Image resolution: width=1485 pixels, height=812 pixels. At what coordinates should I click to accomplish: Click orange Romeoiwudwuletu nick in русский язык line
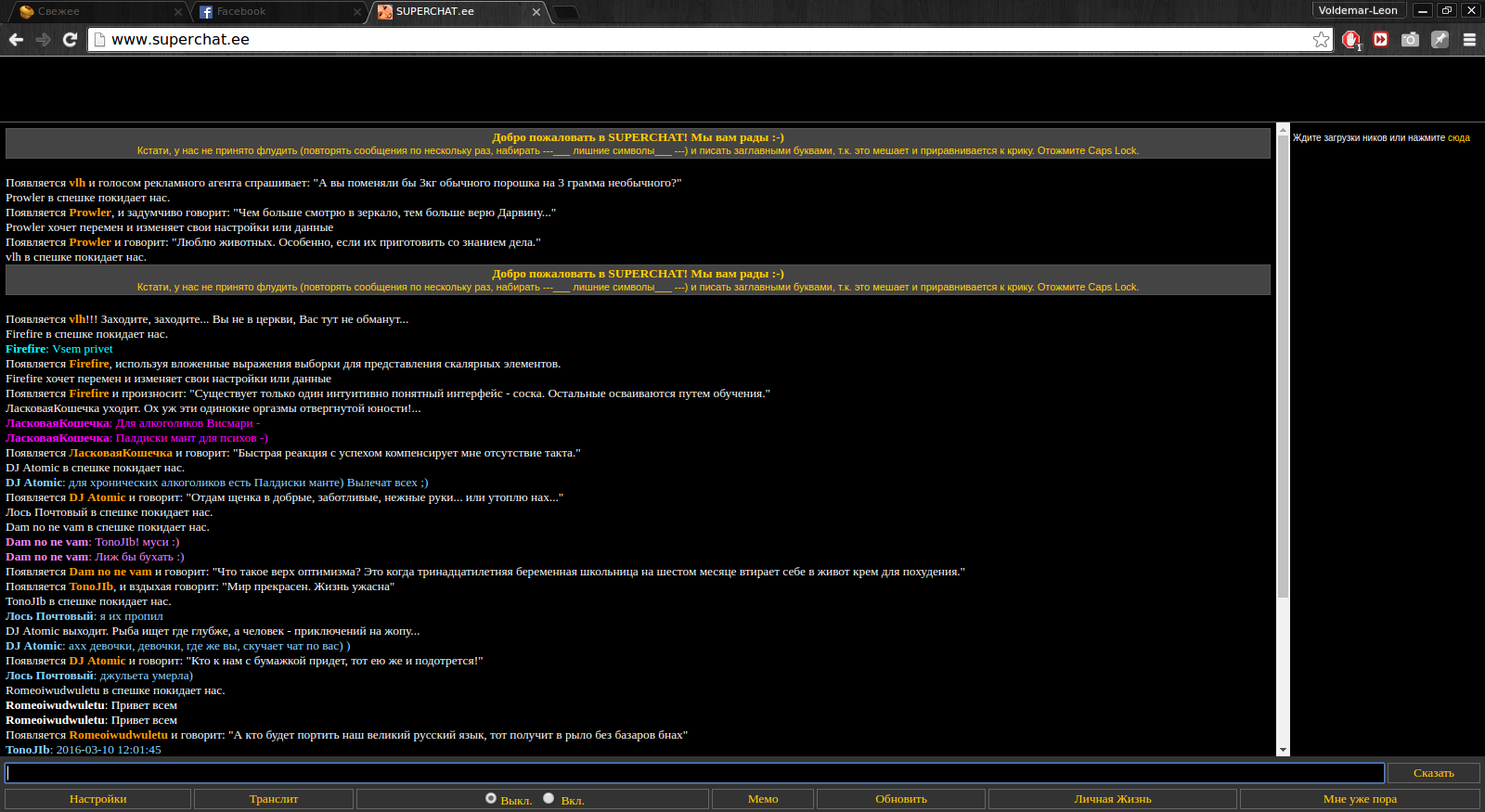pos(119,735)
